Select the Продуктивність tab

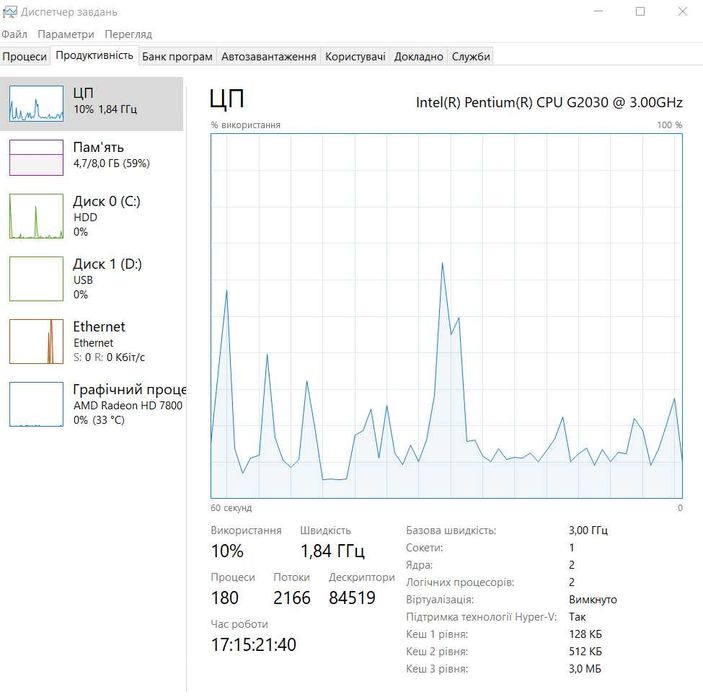tap(94, 56)
